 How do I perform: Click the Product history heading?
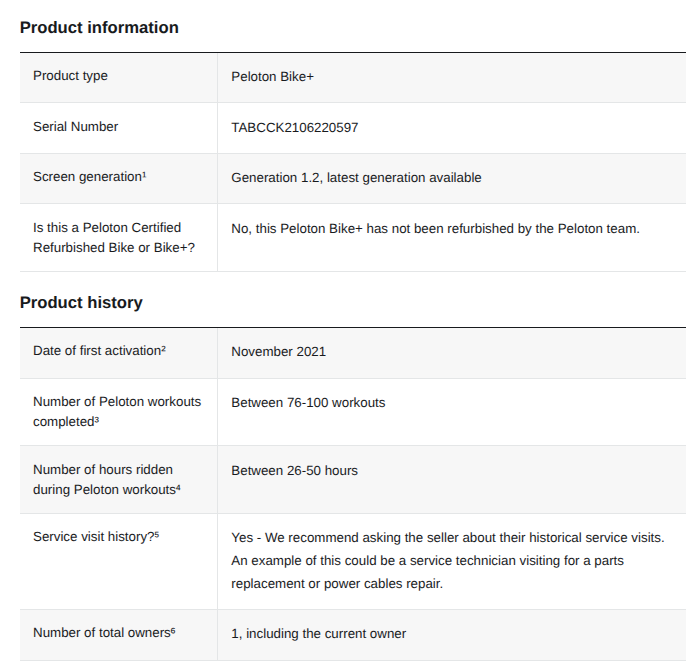[x=81, y=303]
